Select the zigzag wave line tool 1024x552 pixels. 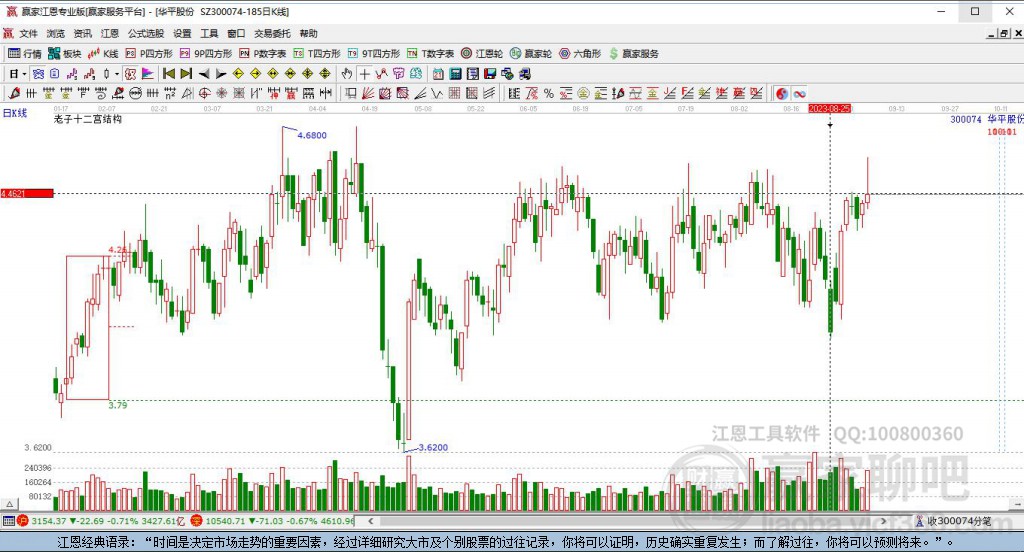click(437, 93)
